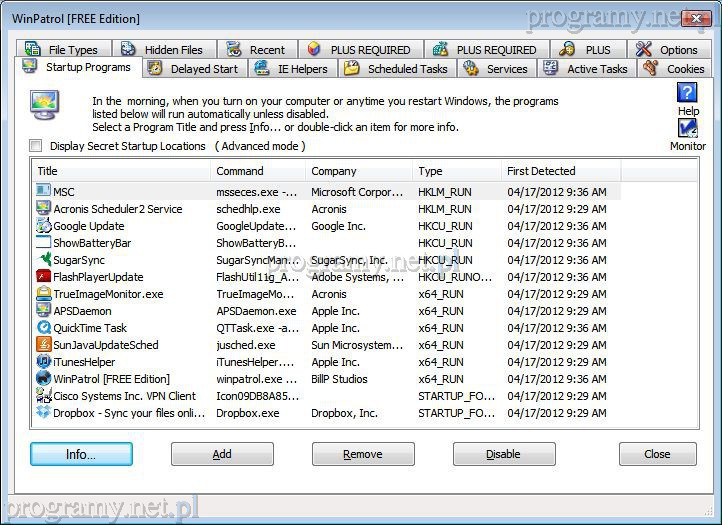Open the Hidden Files tab
The width and height of the screenshot is (722, 525).
163,49
